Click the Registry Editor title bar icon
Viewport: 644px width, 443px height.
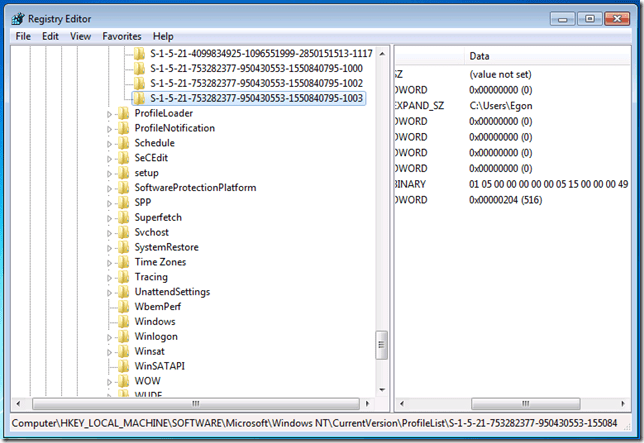[18, 16]
